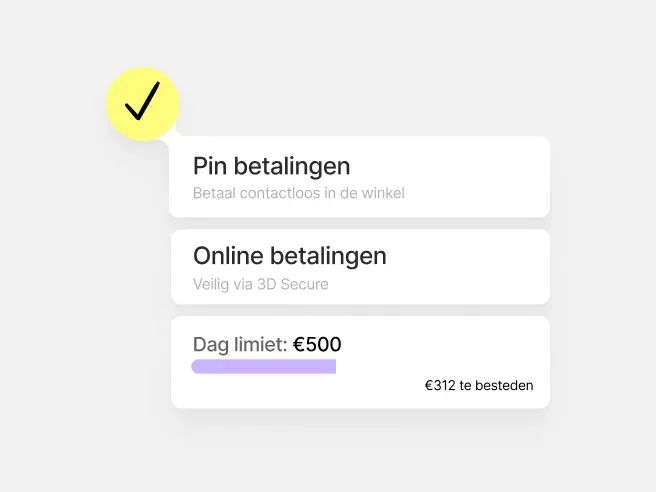Select the €500 limit amount
The width and height of the screenshot is (656, 492).
tap(317, 344)
